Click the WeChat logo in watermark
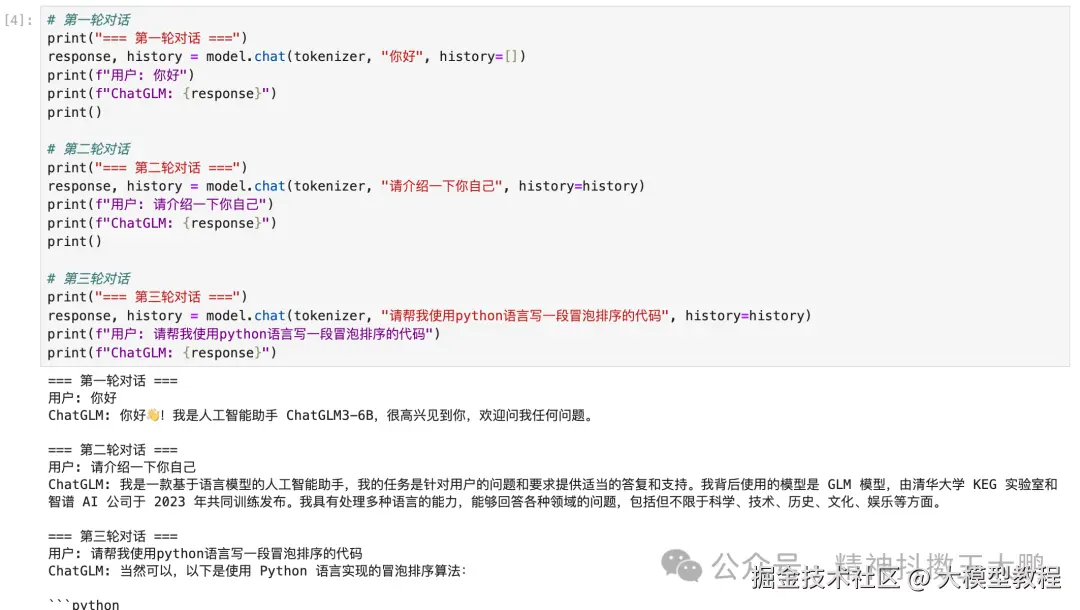 pyautogui.click(x=681, y=565)
